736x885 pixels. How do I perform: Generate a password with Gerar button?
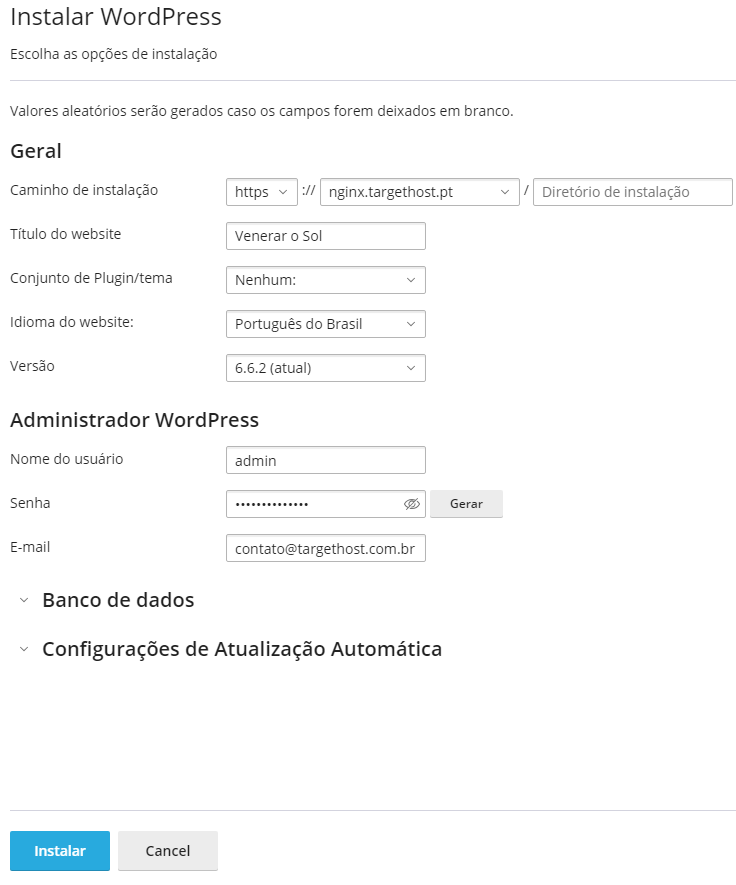coord(466,504)
